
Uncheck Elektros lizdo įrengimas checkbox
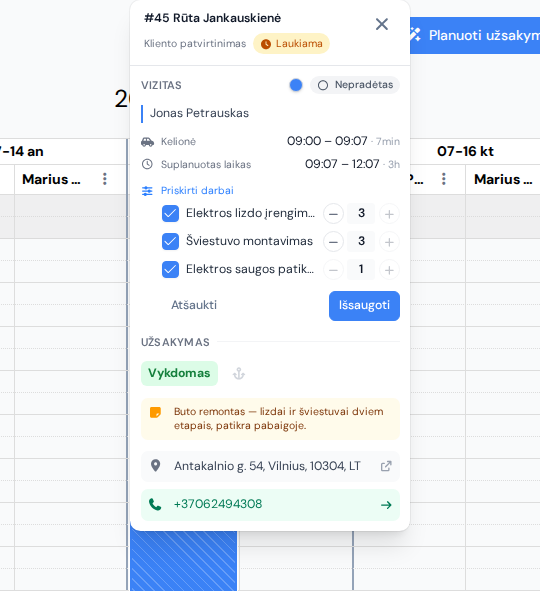(170, 213)
